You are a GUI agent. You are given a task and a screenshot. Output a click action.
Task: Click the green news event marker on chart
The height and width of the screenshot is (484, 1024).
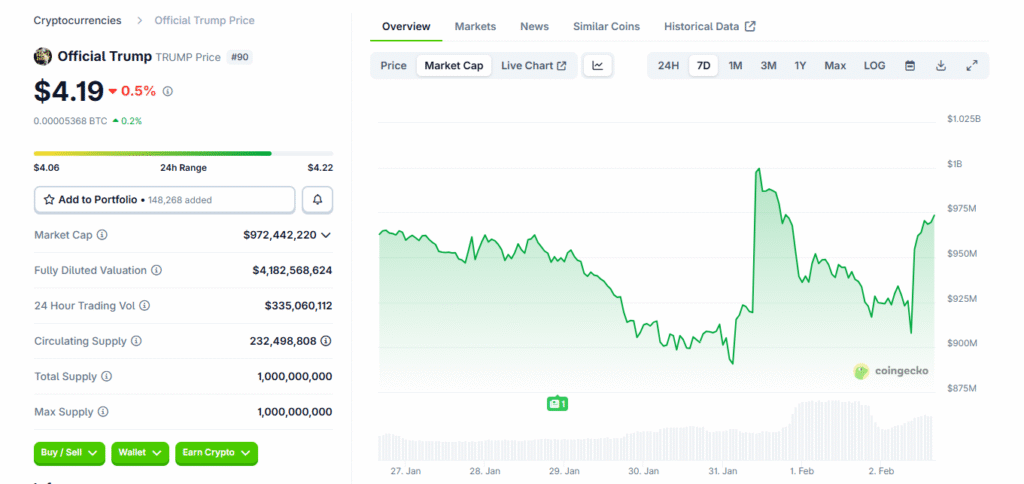coord(557,404)
